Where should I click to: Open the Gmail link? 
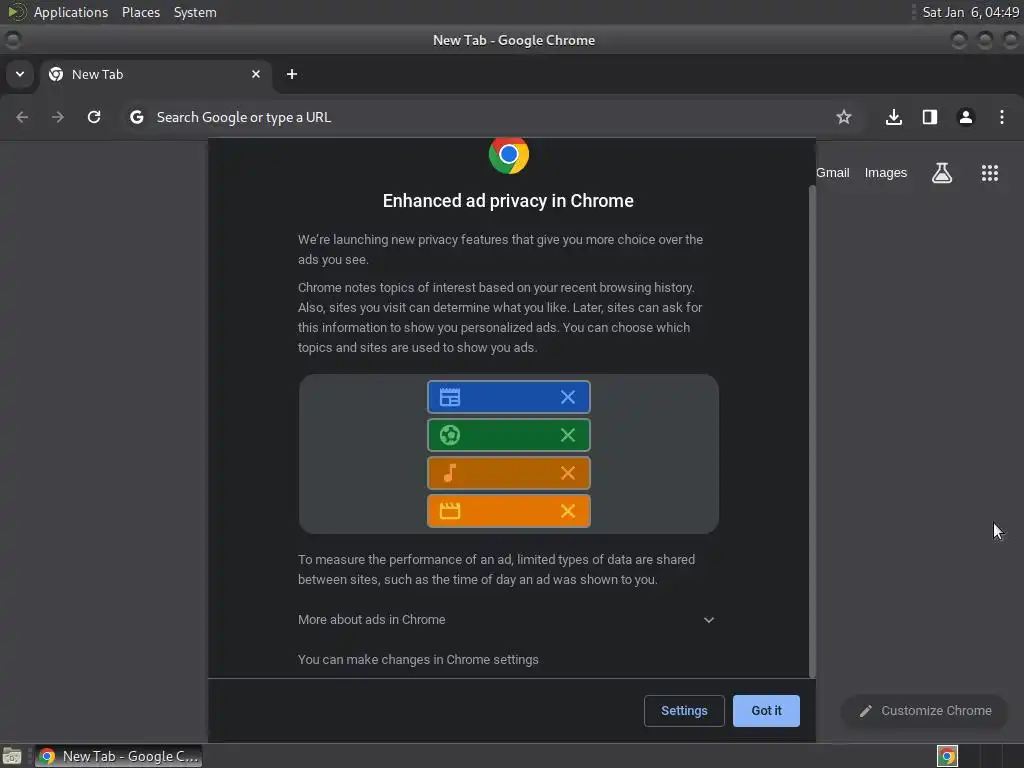pos(833,173)
